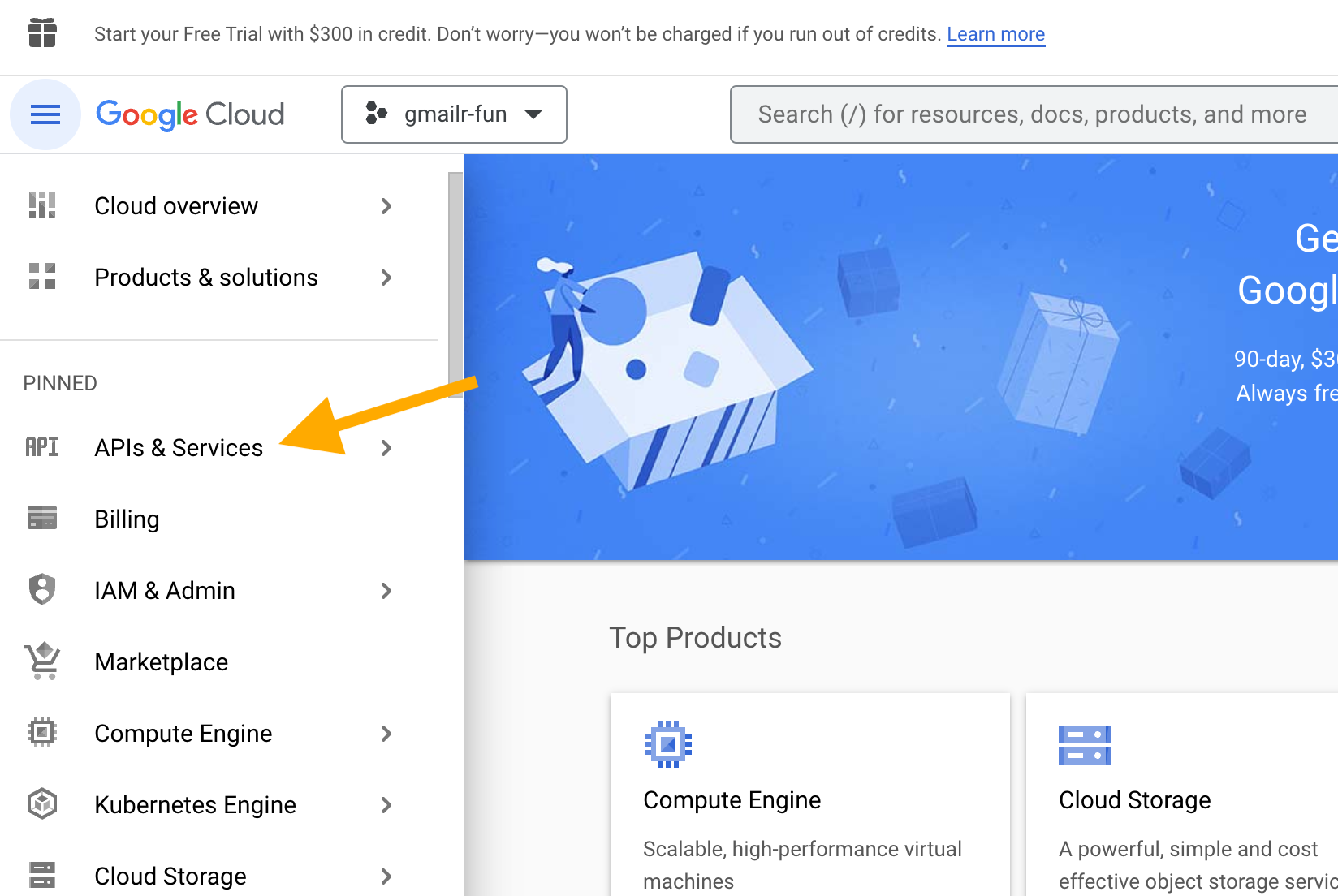The image size is (1338, 896).
Task: Click the Cloud overview bar chart icon
Action: 41,205
